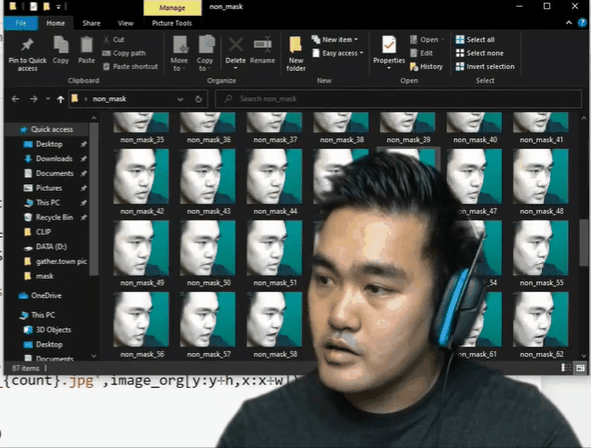
Task: Open Downloads in the navigation pane
Action: coord(54,159)
